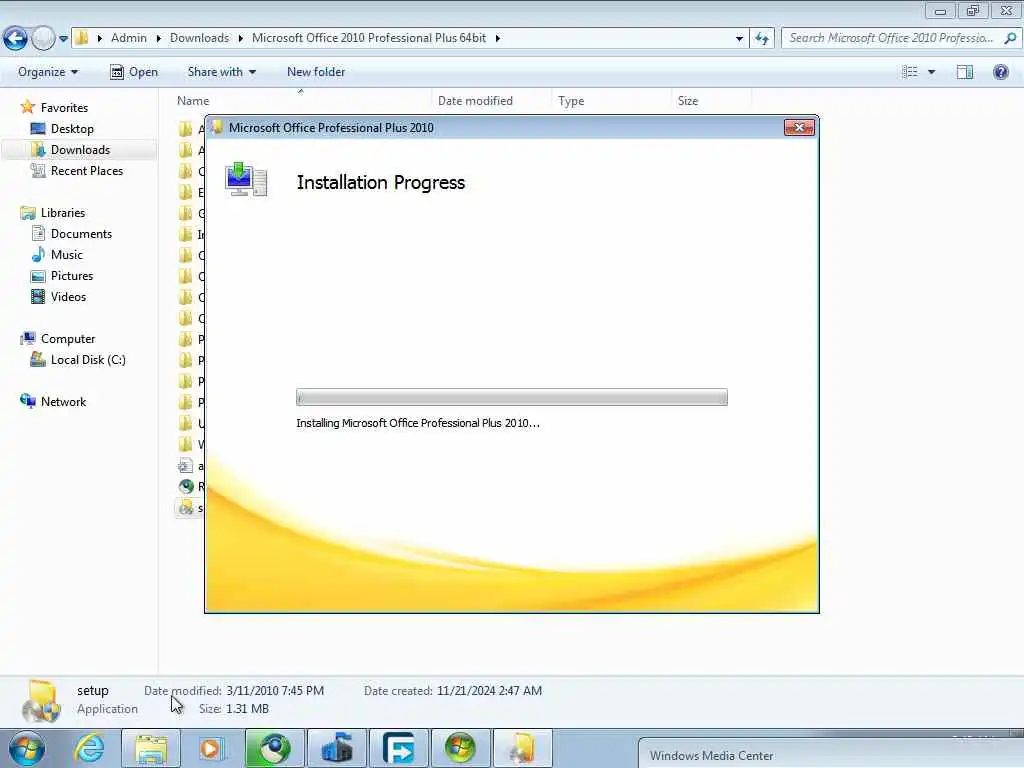Open the Share with menu

221,72
